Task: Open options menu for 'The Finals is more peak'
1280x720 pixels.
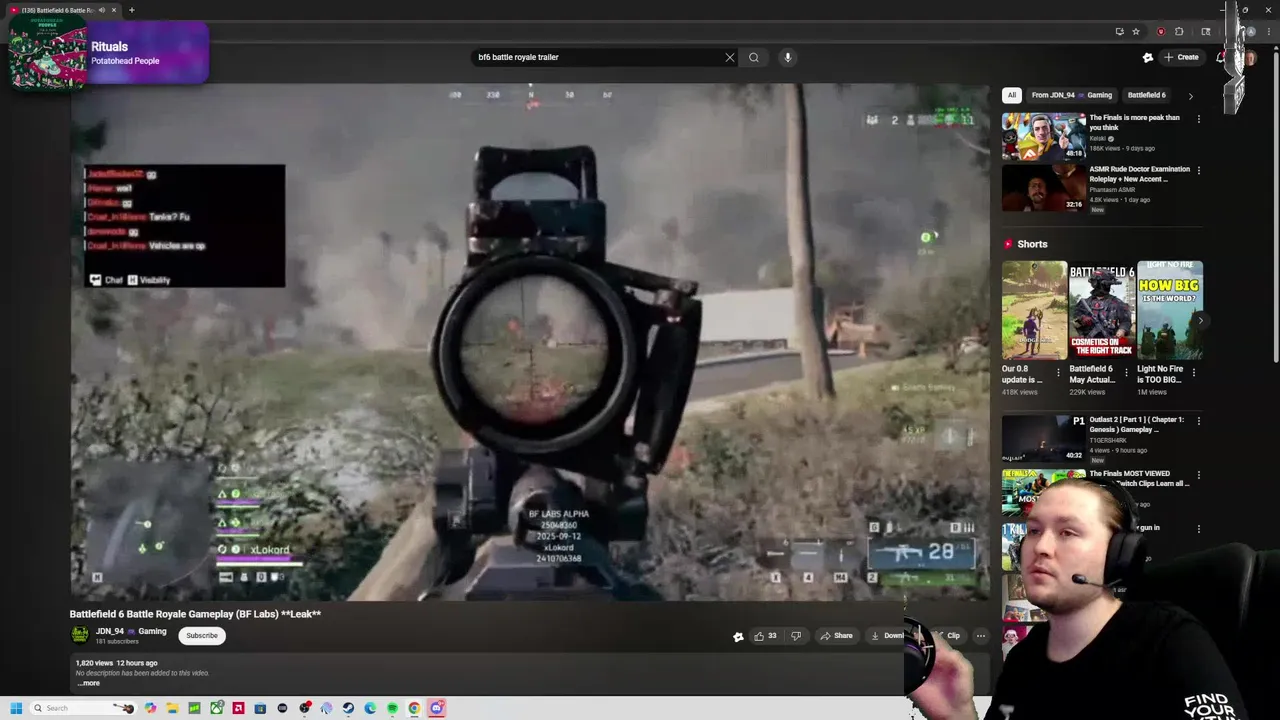Action: [1198, 119]
